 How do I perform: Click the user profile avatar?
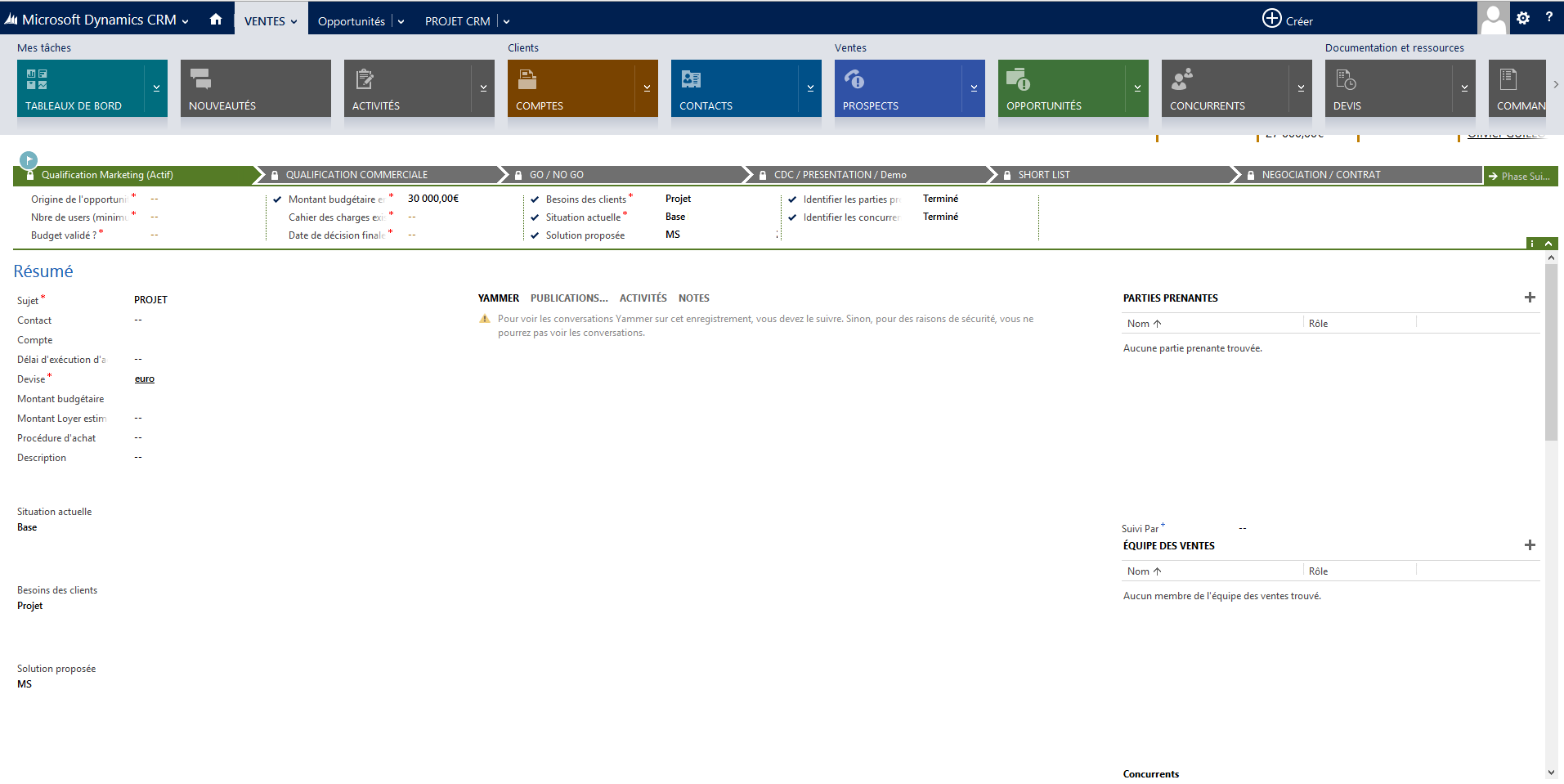[x=1493, y=17]
